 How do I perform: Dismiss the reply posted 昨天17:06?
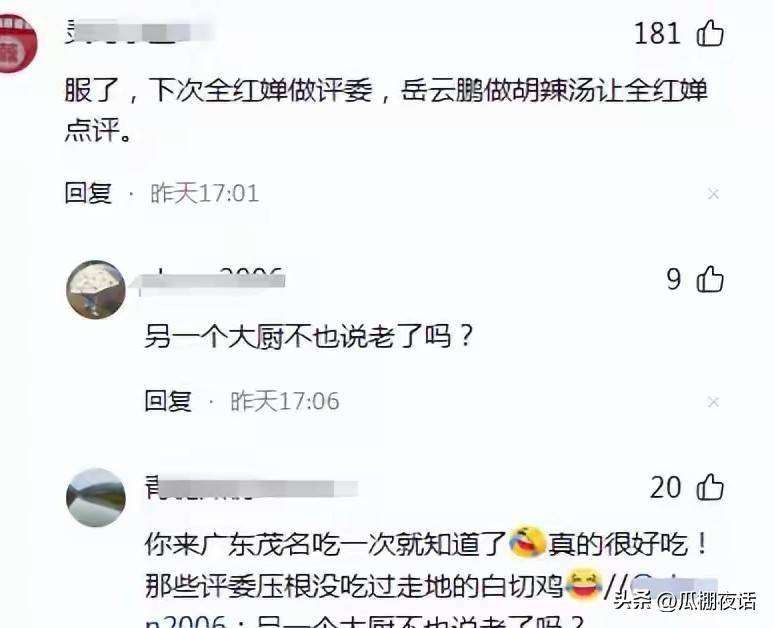point(713,402)
